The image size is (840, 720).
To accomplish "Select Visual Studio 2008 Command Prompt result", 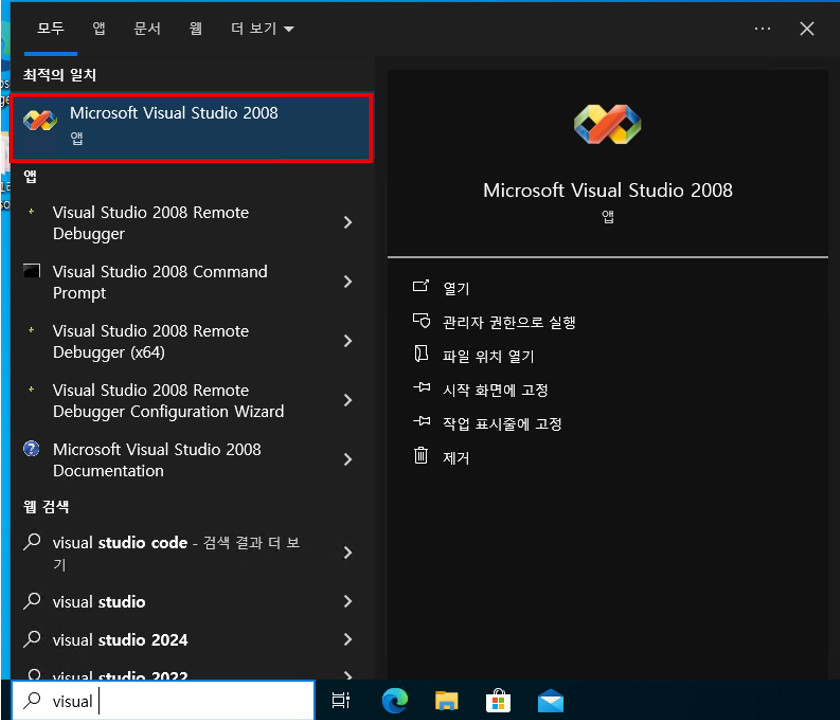I will click(160, 282).
